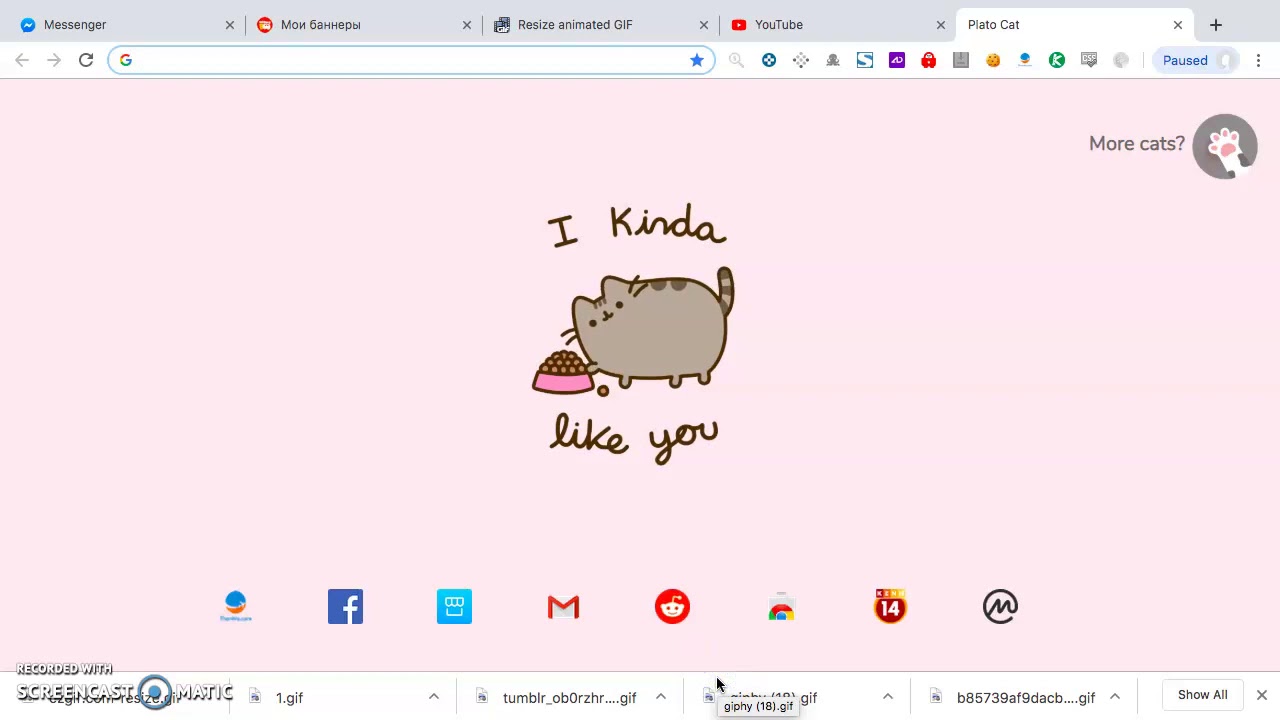
Task: Click the Pusheen cat image
Action: [633, 330]
